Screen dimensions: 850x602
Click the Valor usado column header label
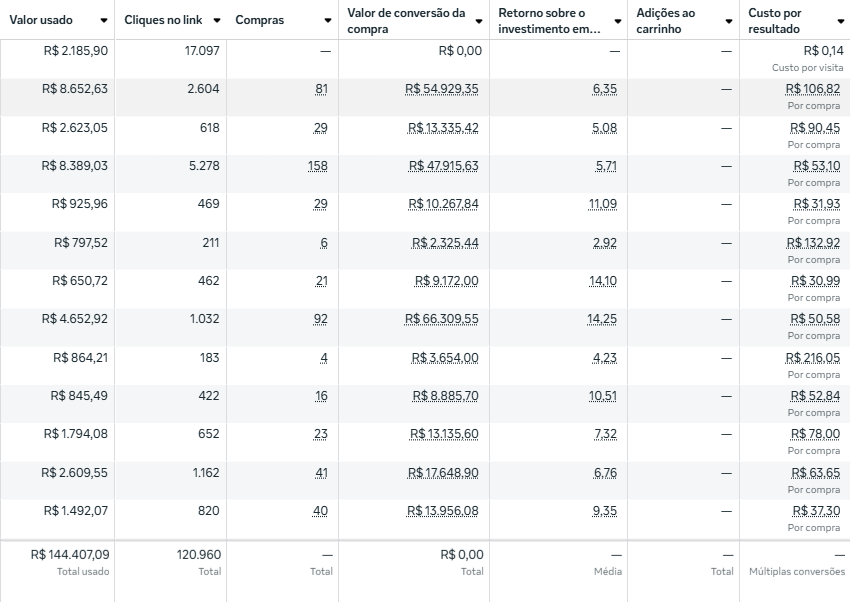(39, 21)
